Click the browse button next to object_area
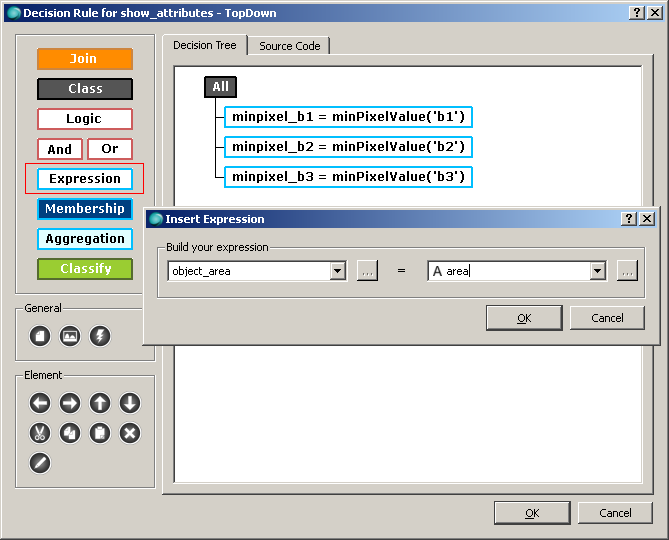 (367, 271)
